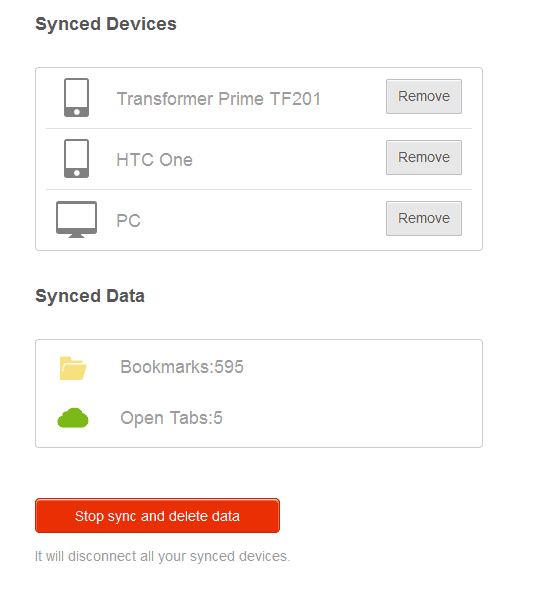This screenshot has width=546, height=596.
Task: Click the Transformer Prime TF201 tablet icon
Action: (76, 97)
